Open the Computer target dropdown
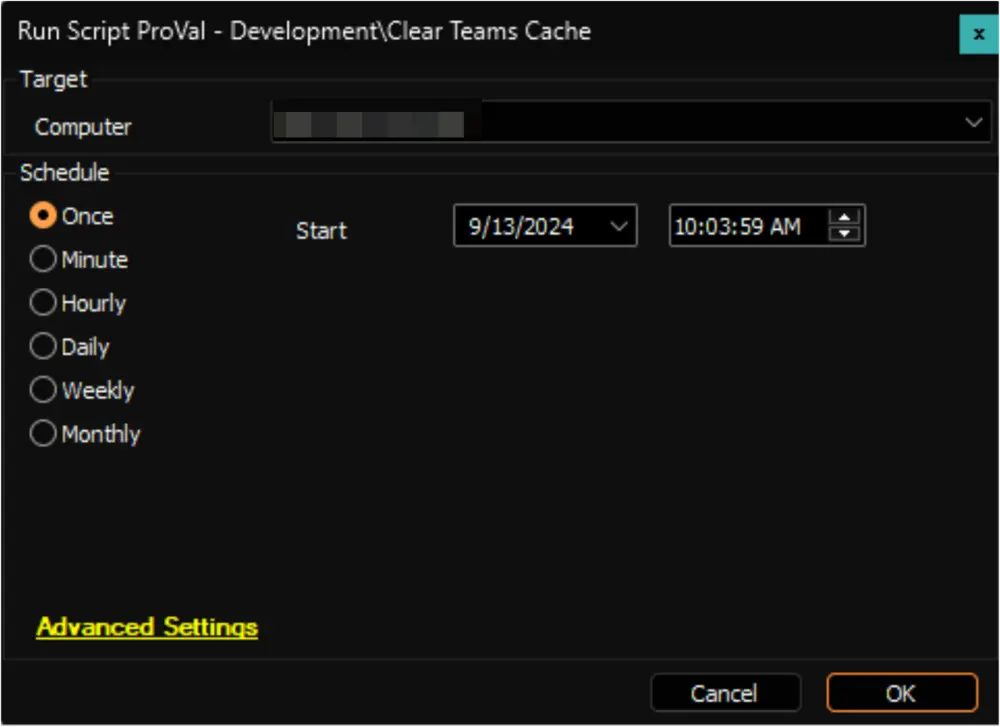Viewport: 1000px width, 727px height. pyautogui.click(x=631, y=121)
